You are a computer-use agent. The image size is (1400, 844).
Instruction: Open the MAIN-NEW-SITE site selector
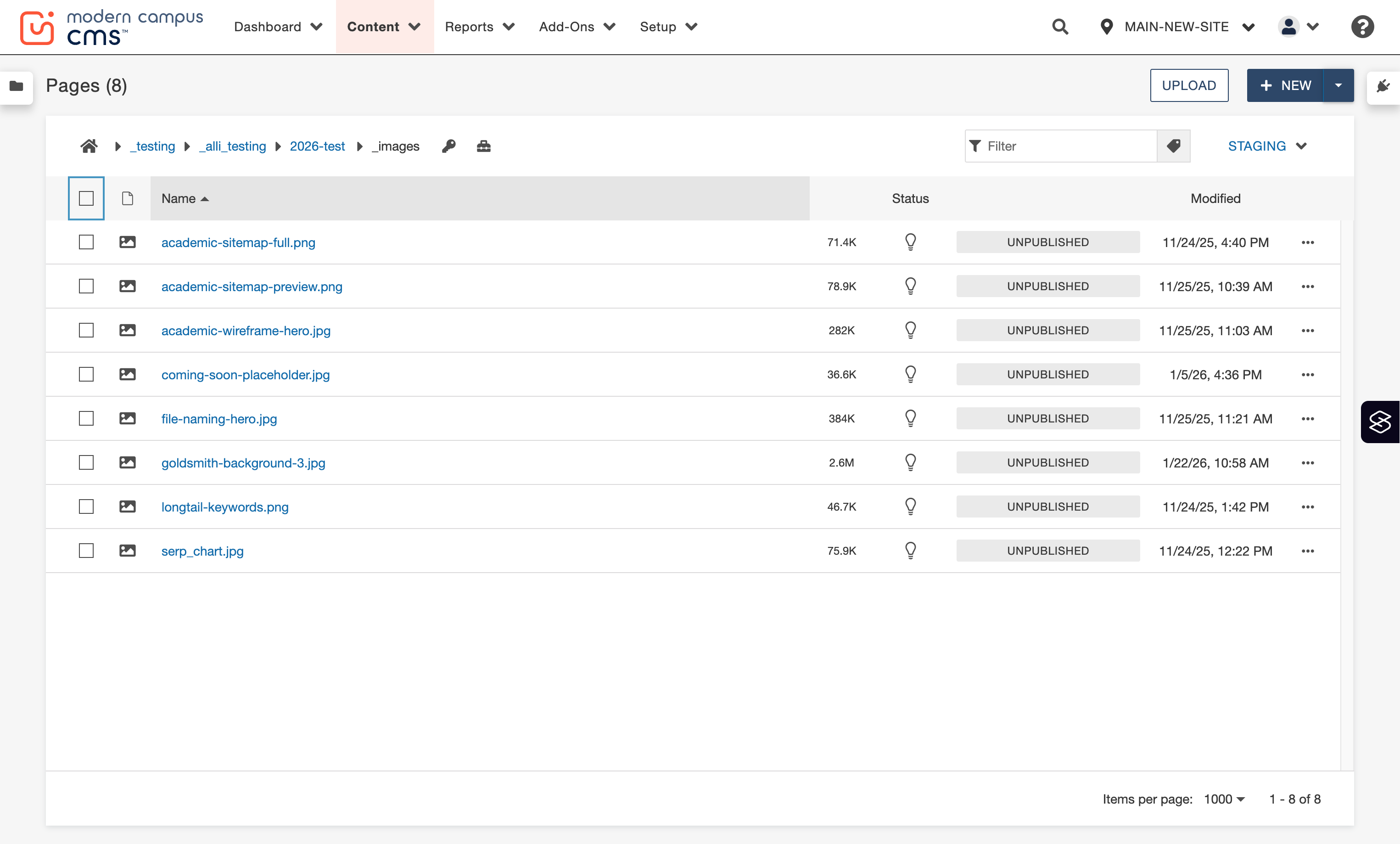1177,27
